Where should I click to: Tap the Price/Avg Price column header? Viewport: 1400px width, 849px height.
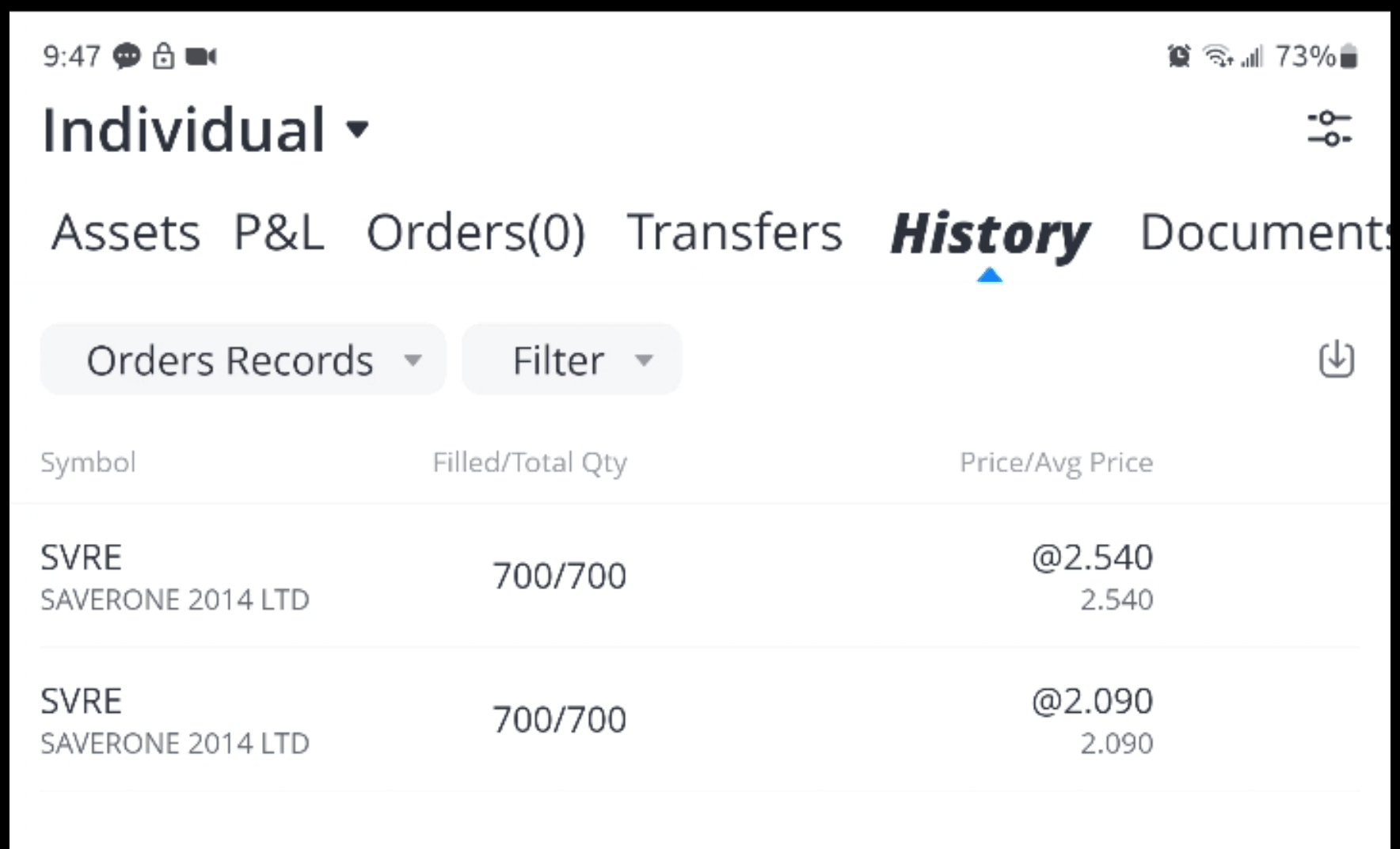[x=1056, y=463]
